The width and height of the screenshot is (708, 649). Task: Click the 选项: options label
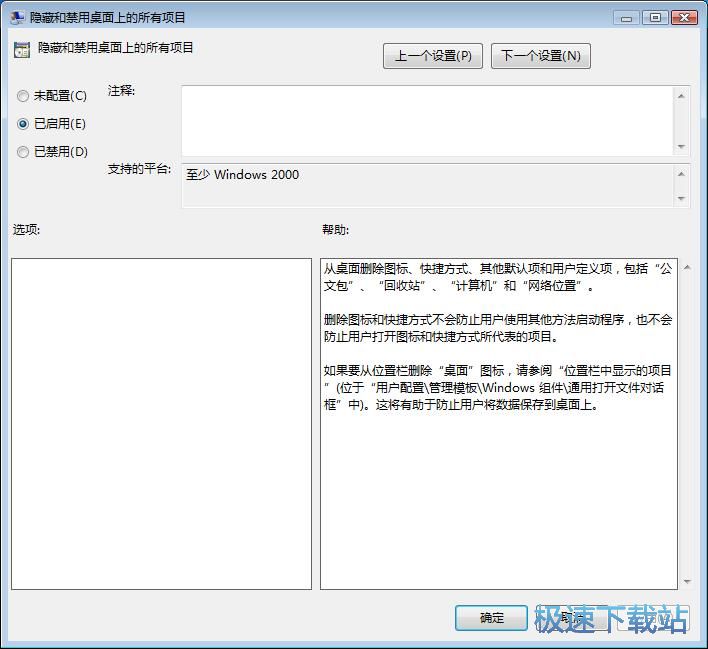click(26, 230)
